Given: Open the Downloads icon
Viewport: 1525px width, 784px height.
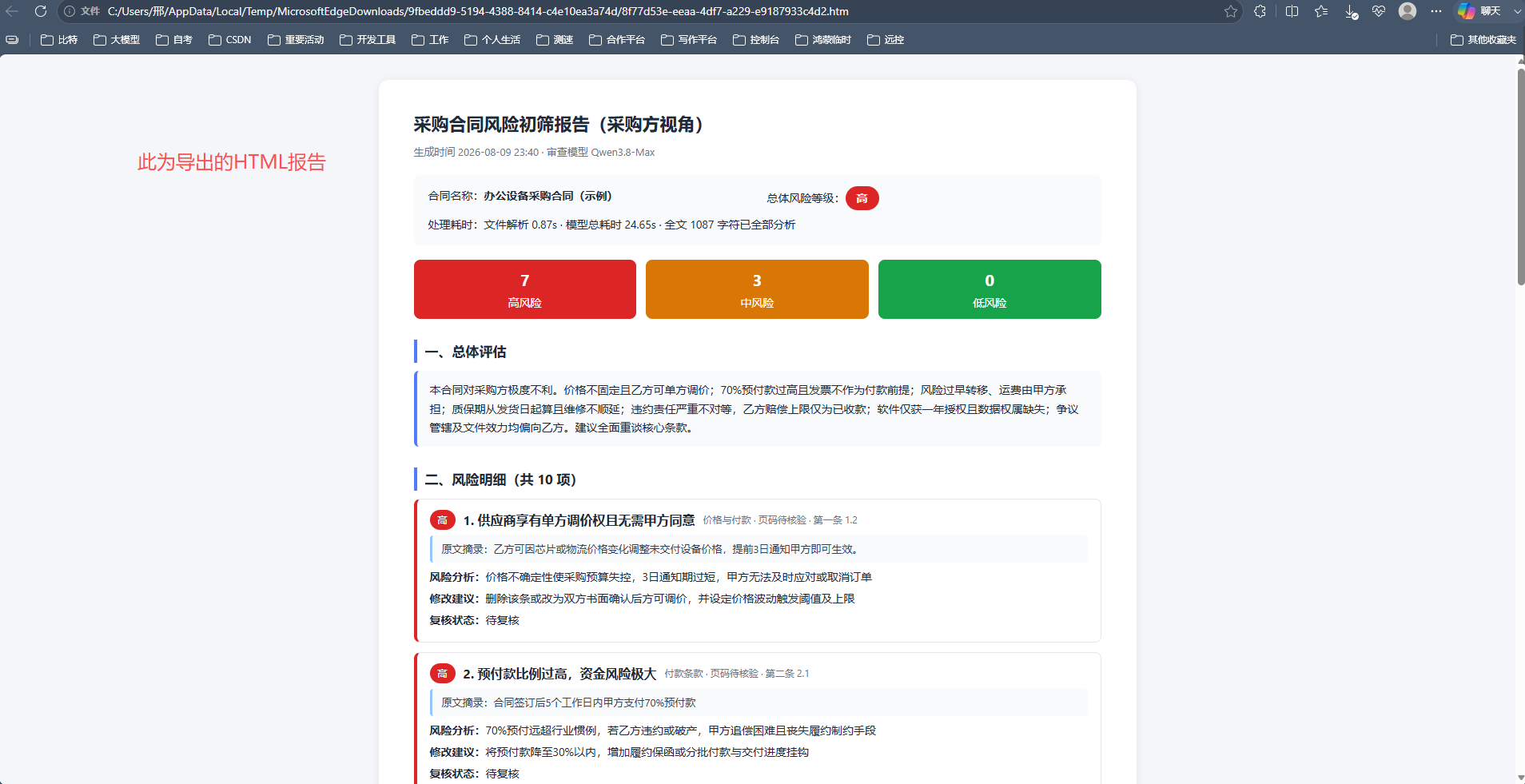Looking at the screenshot, I should pos(1351,11).
